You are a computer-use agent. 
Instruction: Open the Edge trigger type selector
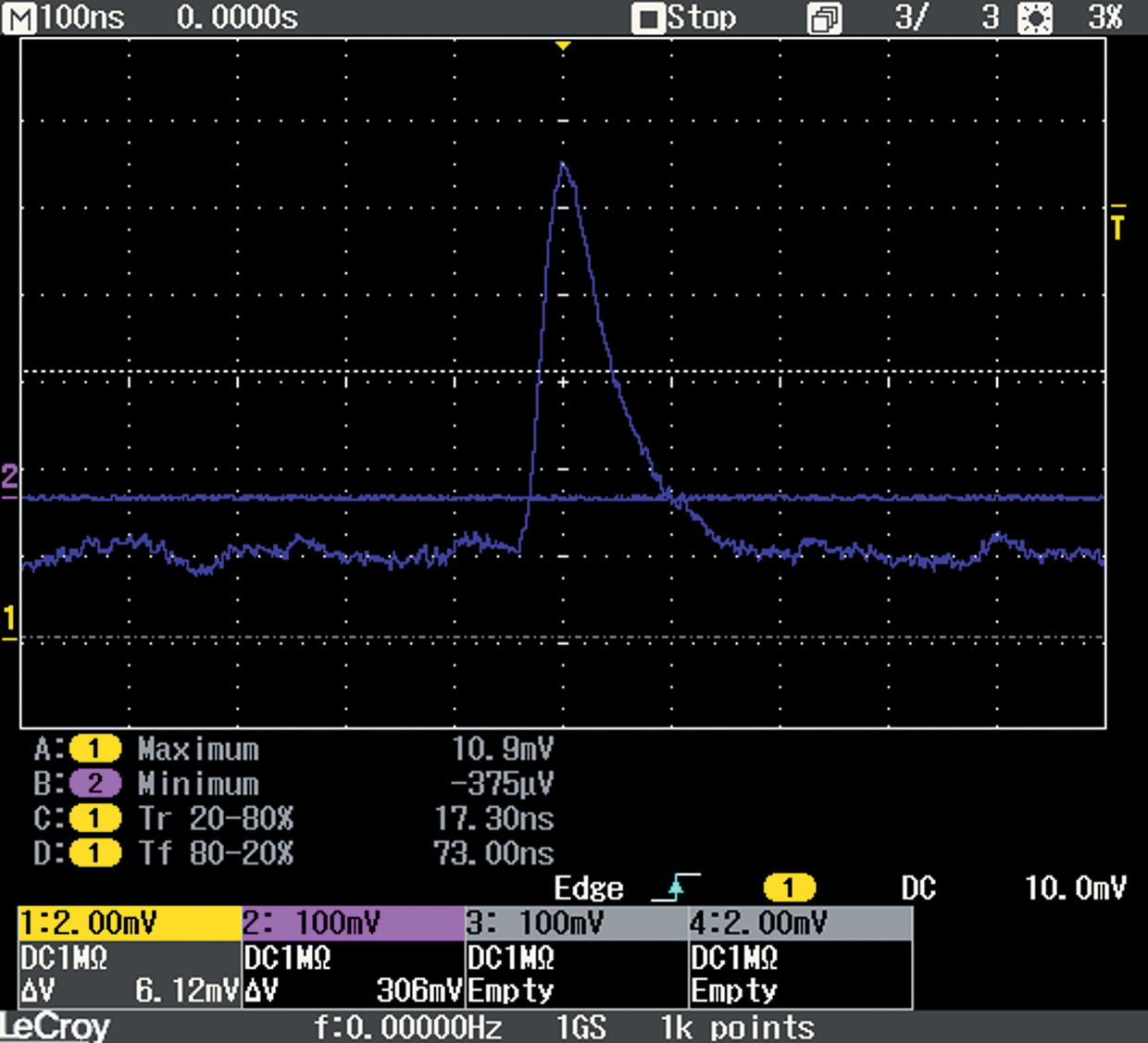(589, 888)
